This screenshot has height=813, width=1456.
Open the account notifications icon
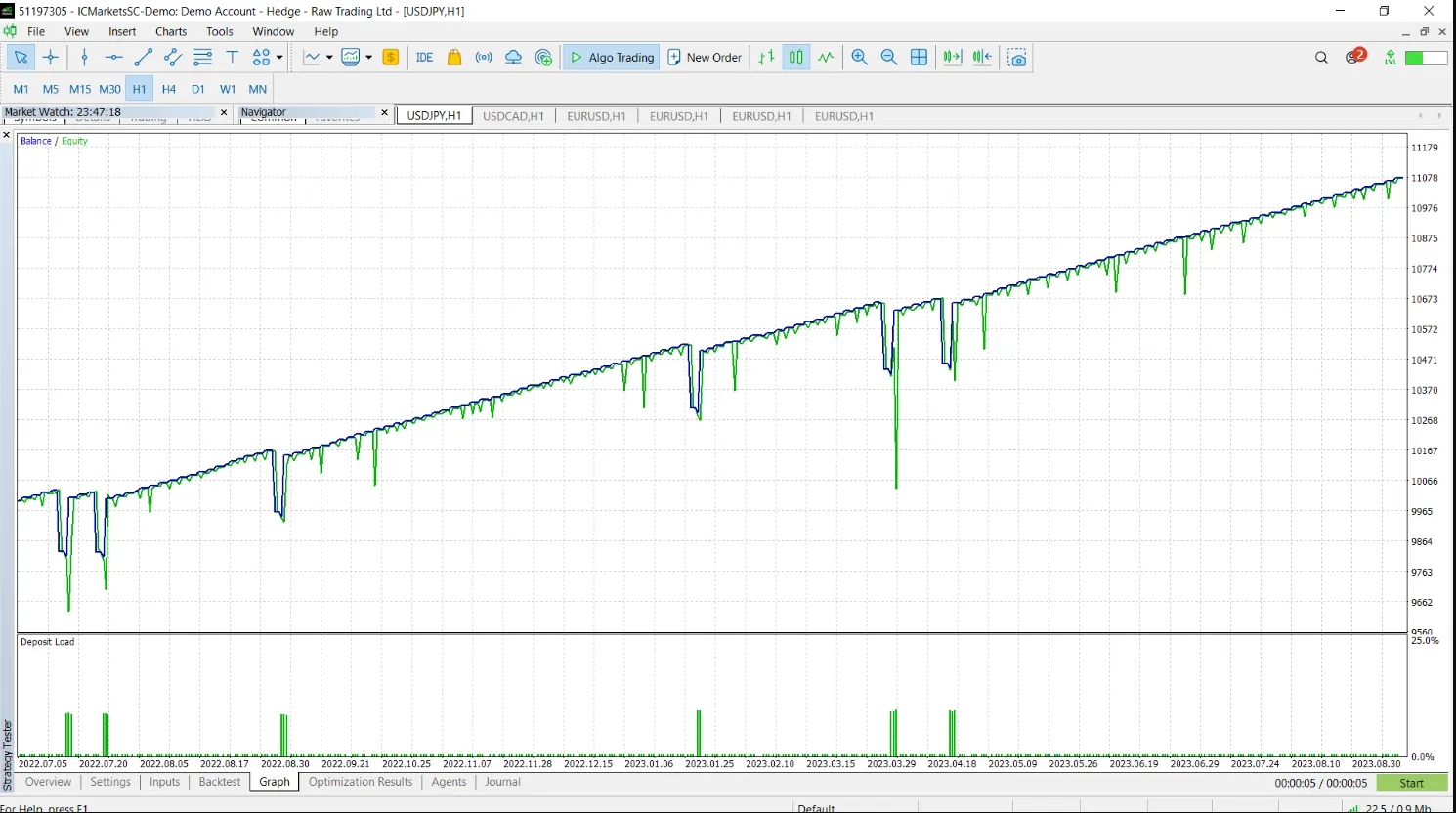pyautogui.click(x=1354, y=57)
